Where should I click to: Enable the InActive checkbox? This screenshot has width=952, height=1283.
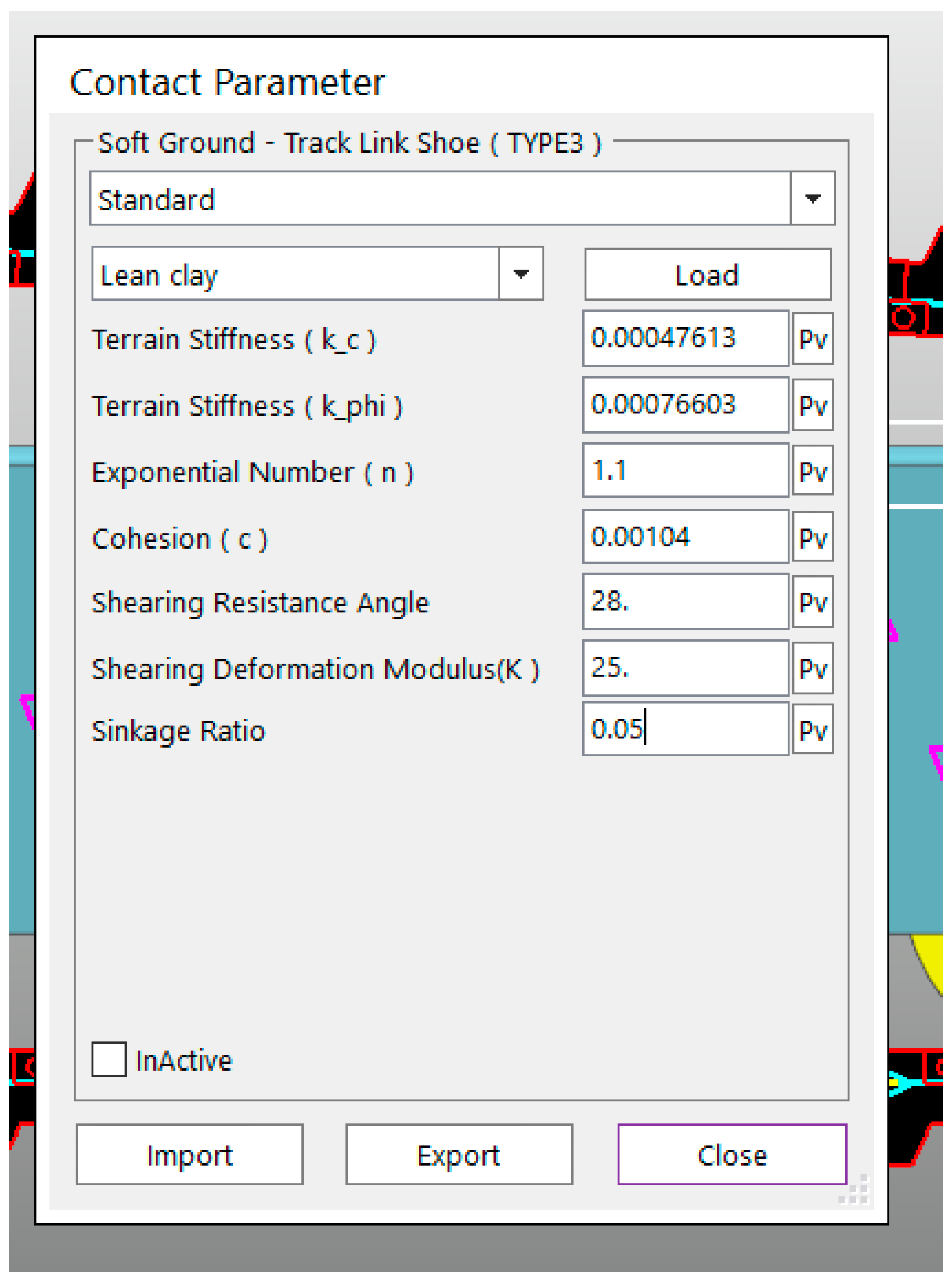pyautogui.click(x=109, y=1060)
